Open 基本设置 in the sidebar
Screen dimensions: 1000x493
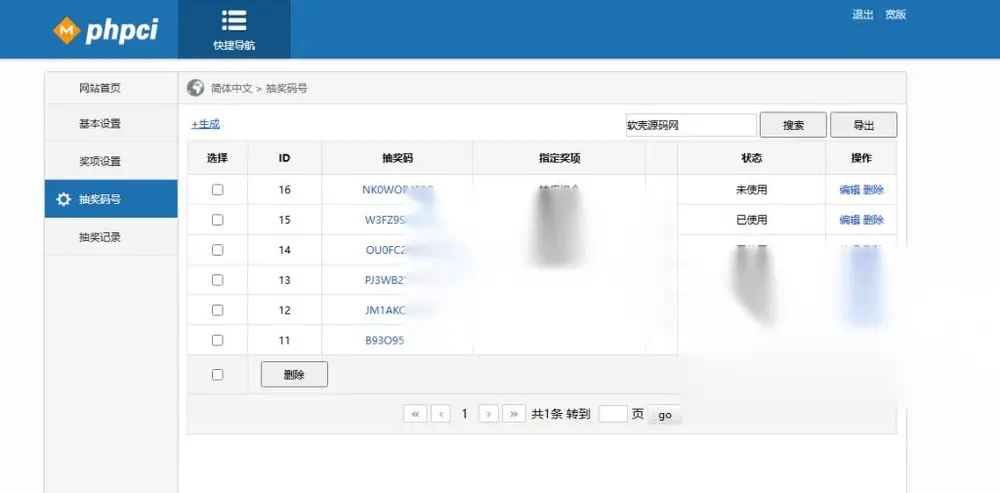[111, 123]
